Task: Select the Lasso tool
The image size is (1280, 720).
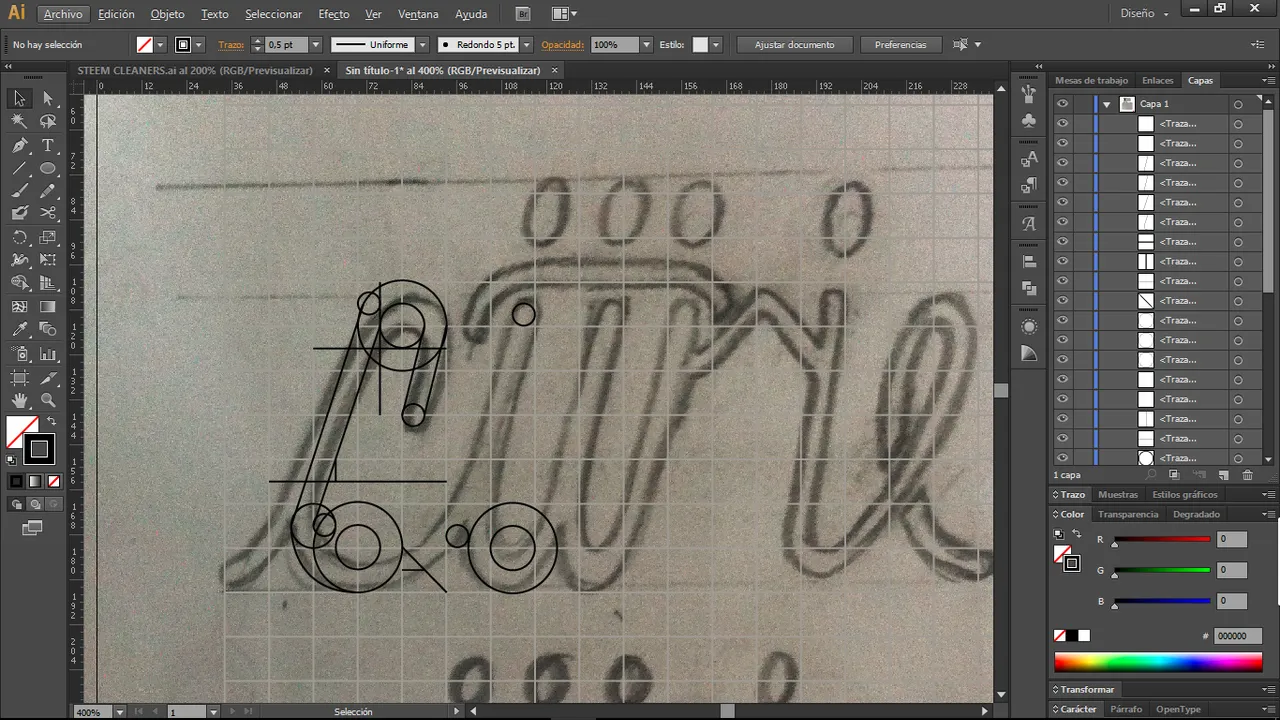Action: 47,121
